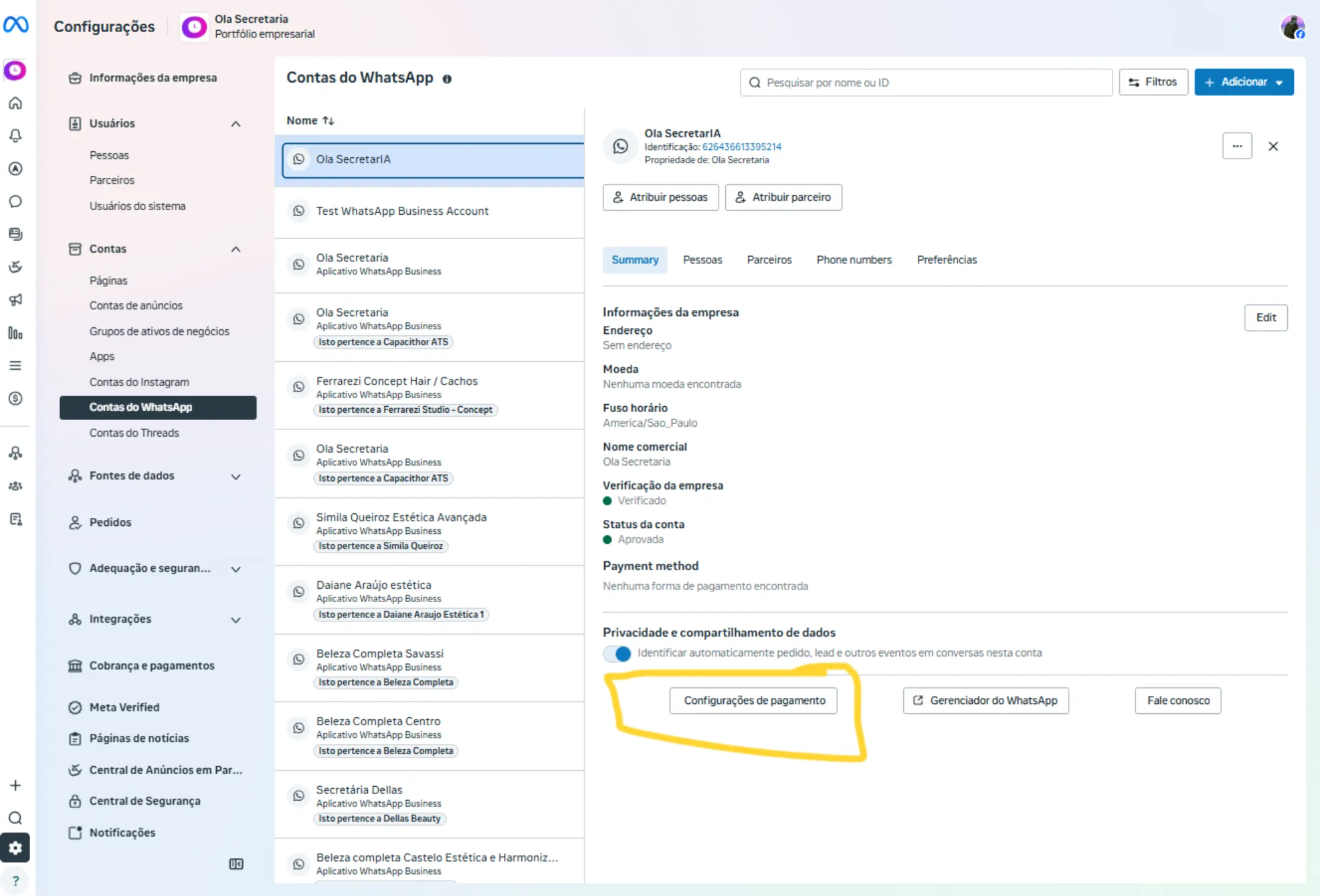The width and height of the screenshot is (1320, 896).
Task: Select the Simila Queiroz Estética Avançada account
Action: coord(429,531)
